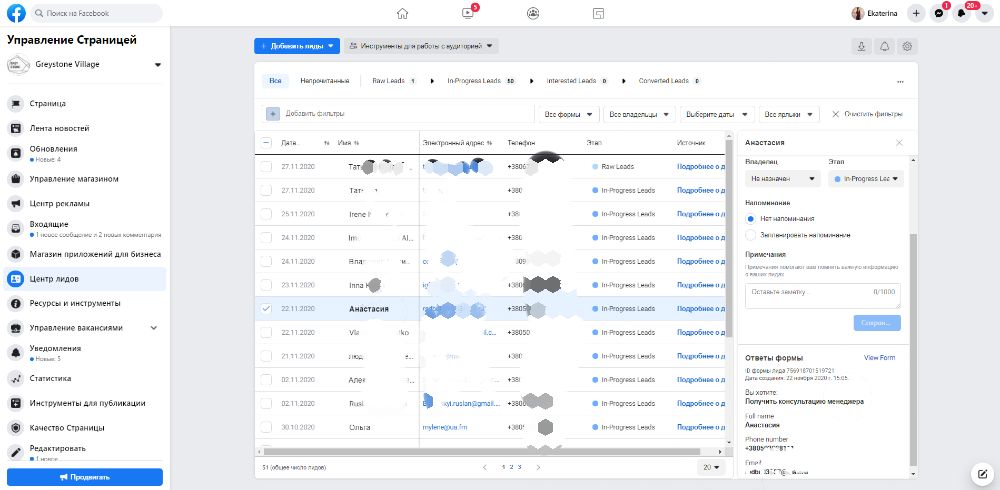Click the notes field 'Оставьте заметку'

point(820,292)
